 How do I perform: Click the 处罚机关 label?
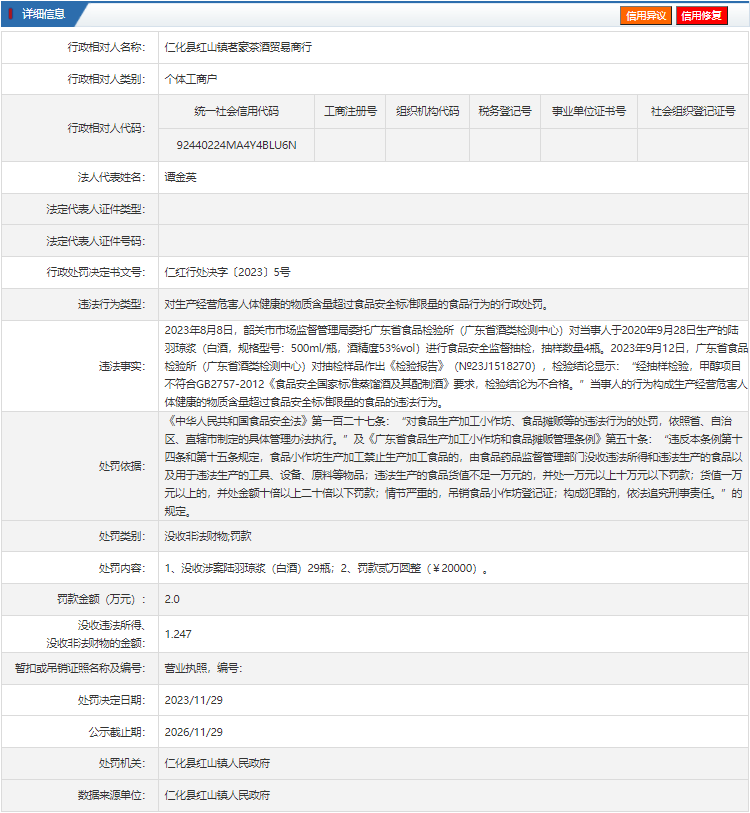[122, 763]
